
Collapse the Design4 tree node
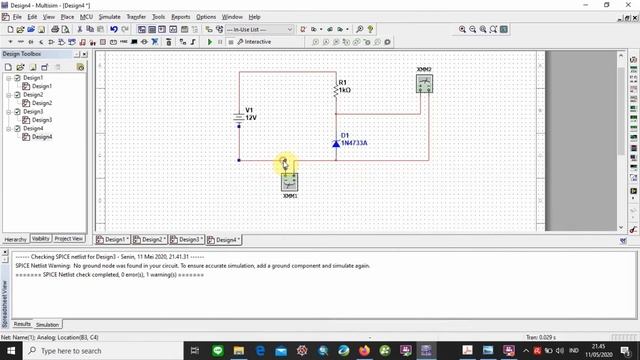pyautogui.click(x=9, y=129)
